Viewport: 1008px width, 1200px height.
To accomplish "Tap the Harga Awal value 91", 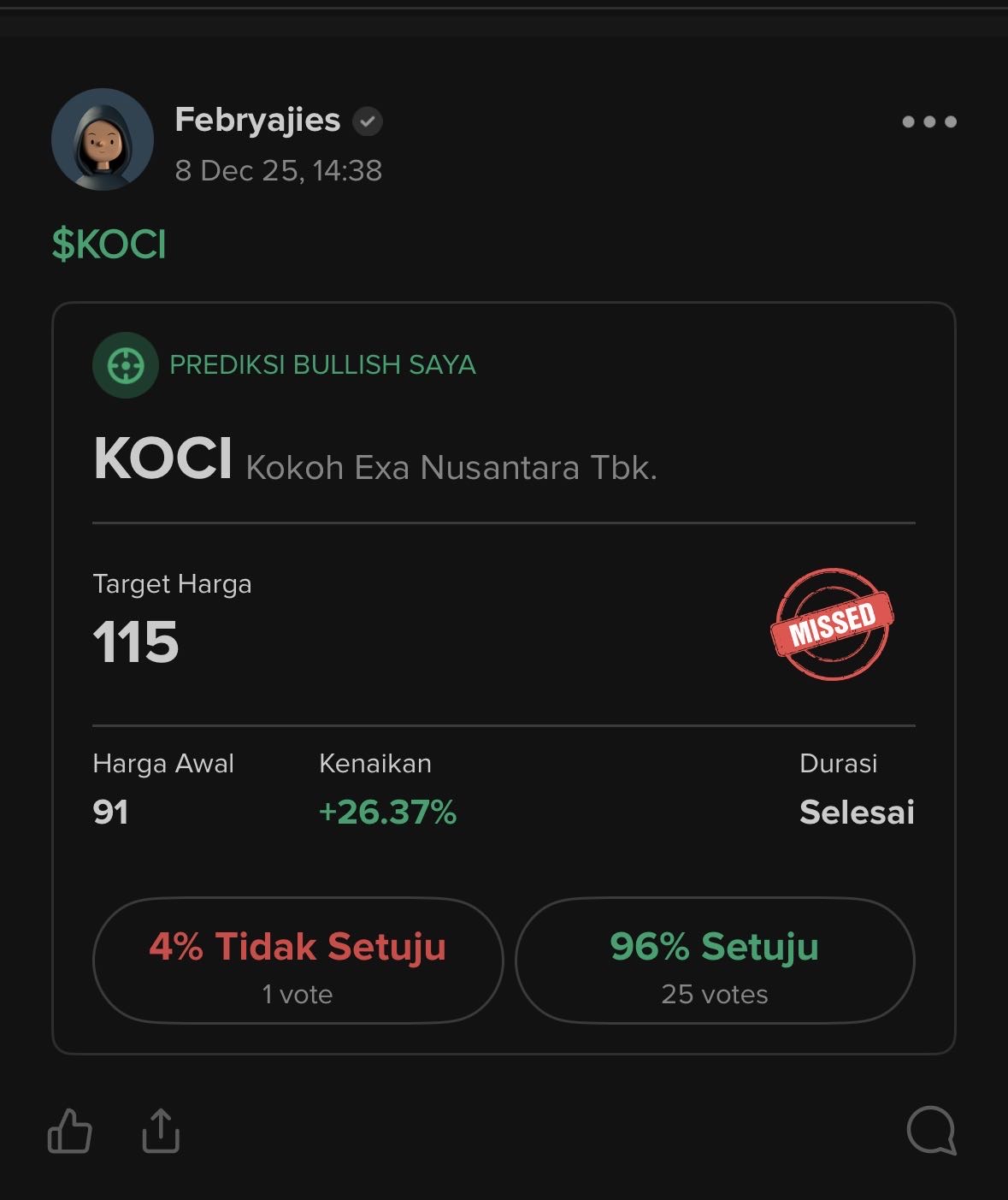I will (111, 812).
